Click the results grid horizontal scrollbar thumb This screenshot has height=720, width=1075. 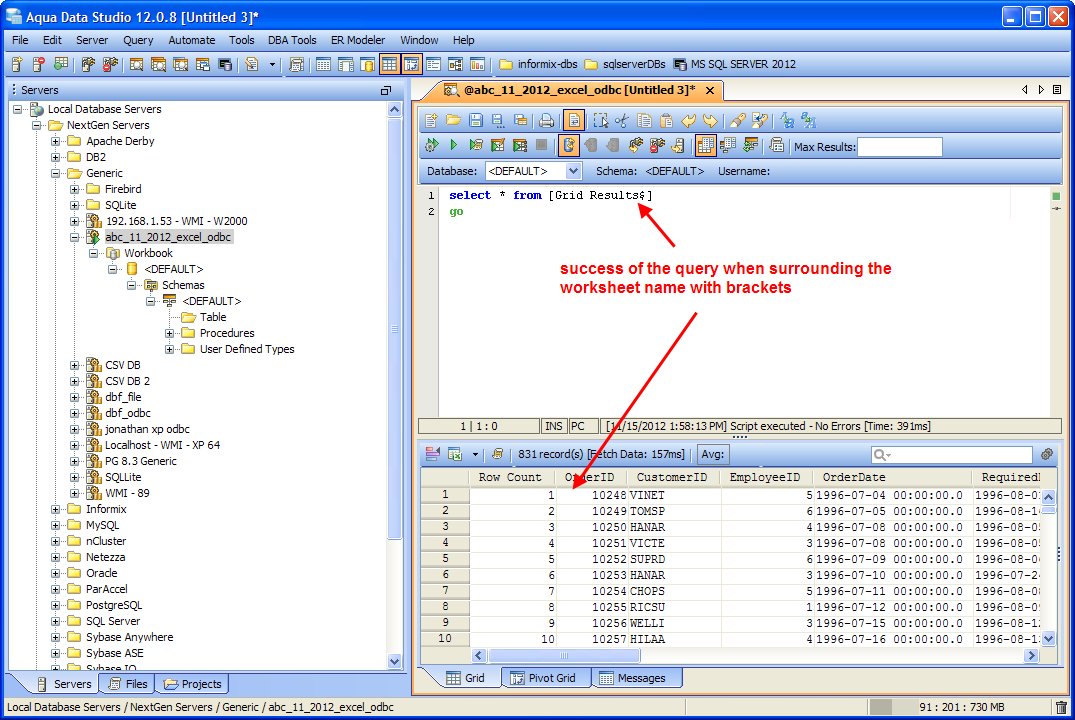tap(564, 656)
